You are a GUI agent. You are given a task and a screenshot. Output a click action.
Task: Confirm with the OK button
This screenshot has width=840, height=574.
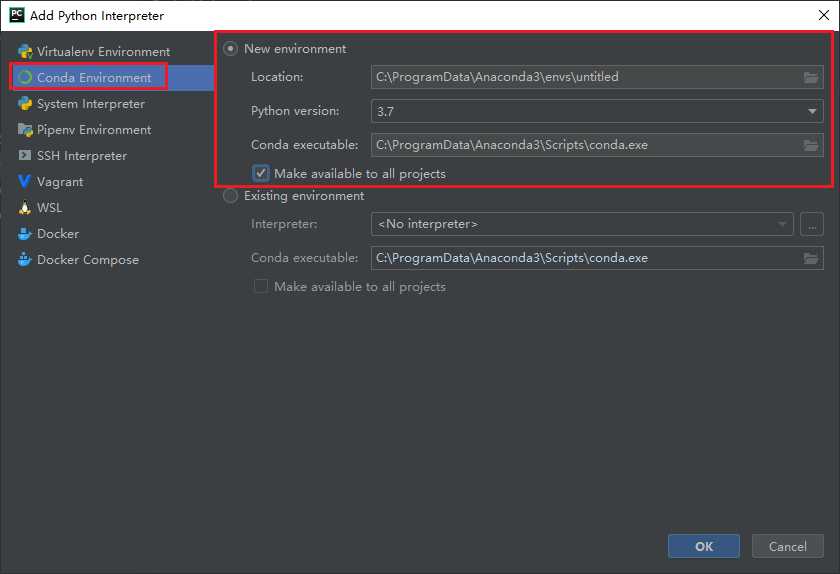(x=703, y=546)
